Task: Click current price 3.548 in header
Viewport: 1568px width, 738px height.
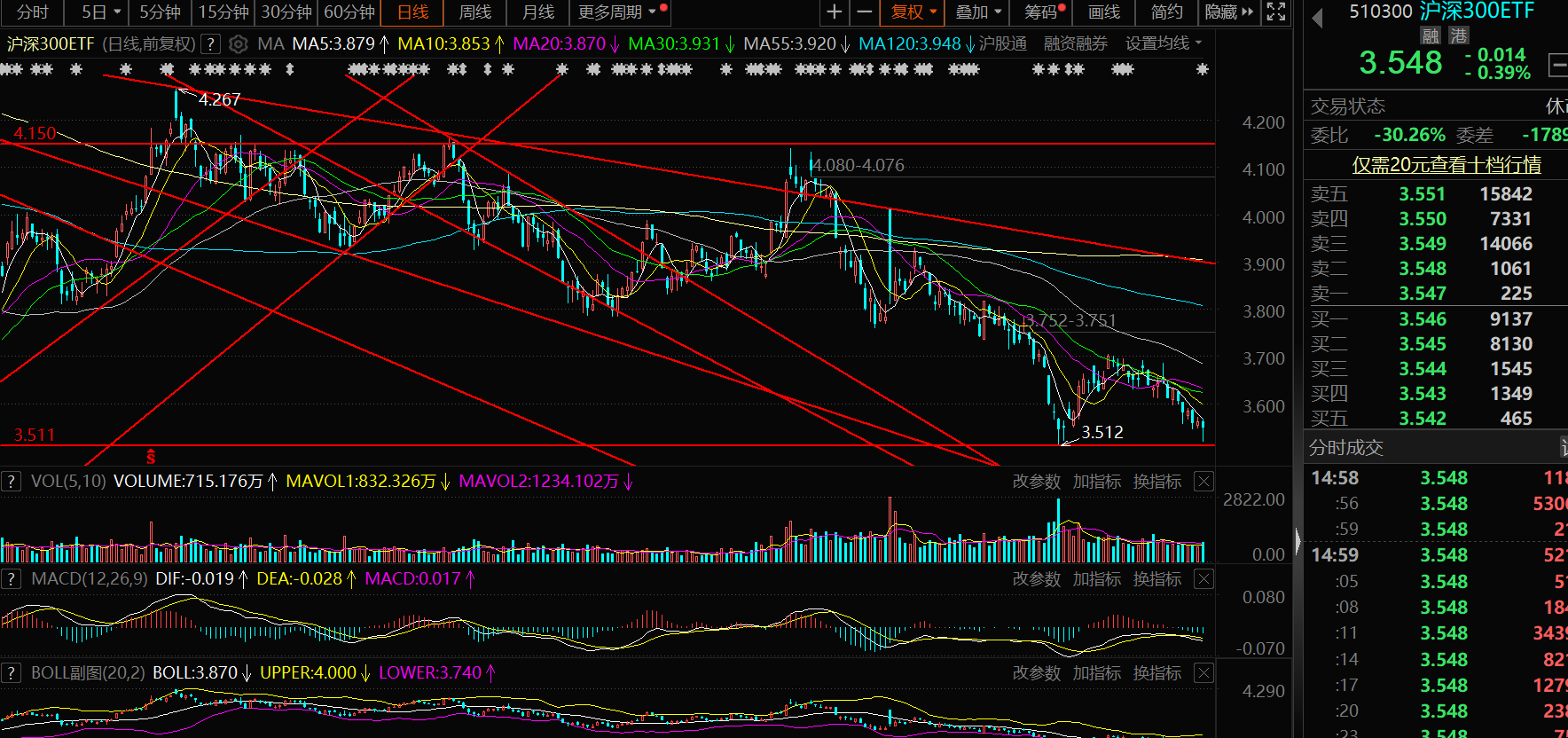Action: click(1400, 63)
